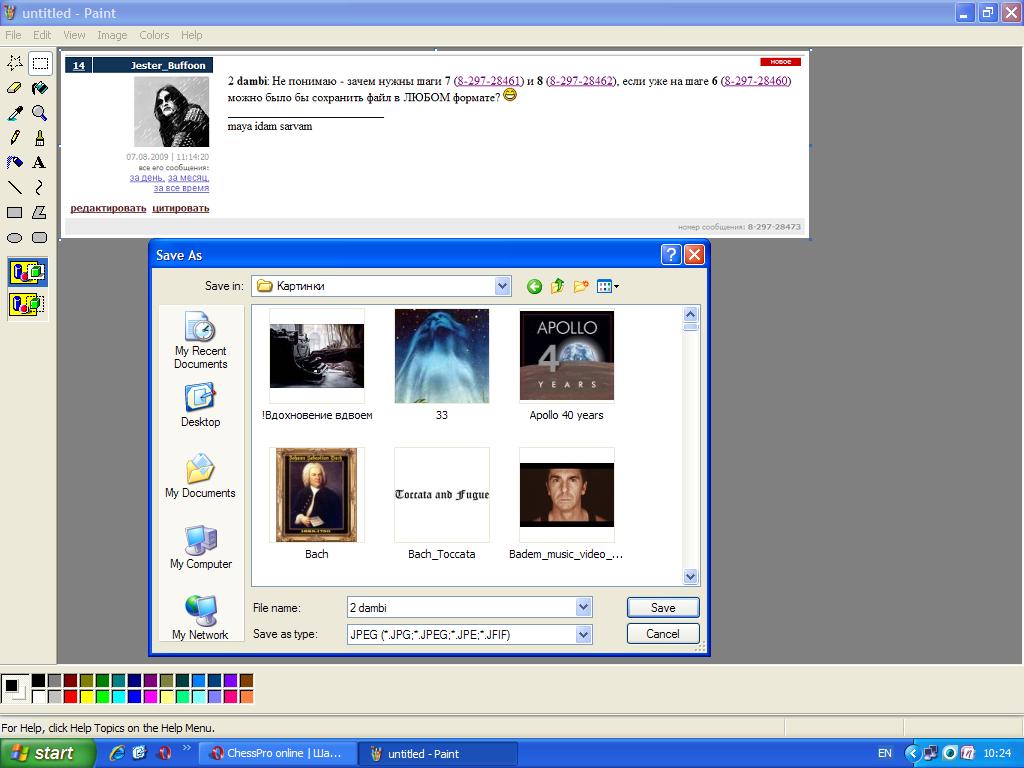Pick the Text tool in toolbox
Viewport: 1024px width, 768px height.
[x=39, y=162]
